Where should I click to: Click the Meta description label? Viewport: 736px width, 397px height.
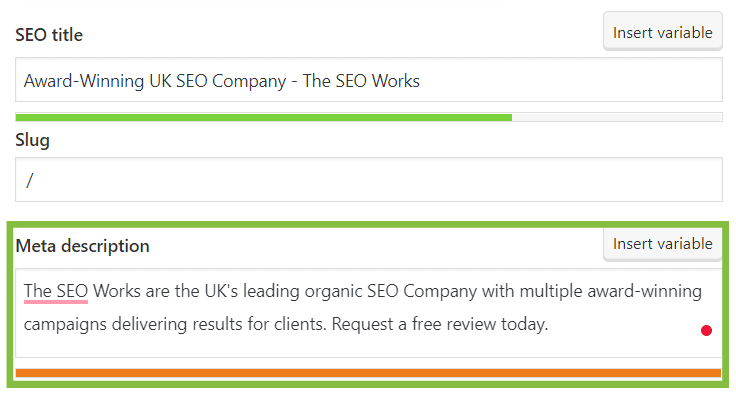pyautogui.click(x=83, y=246)
